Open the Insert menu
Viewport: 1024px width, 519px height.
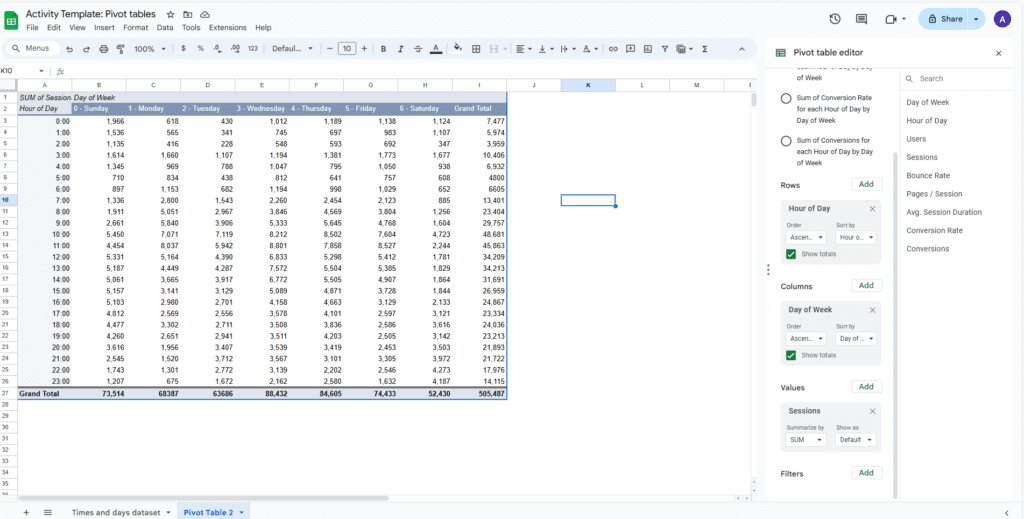tap(104, 28)
